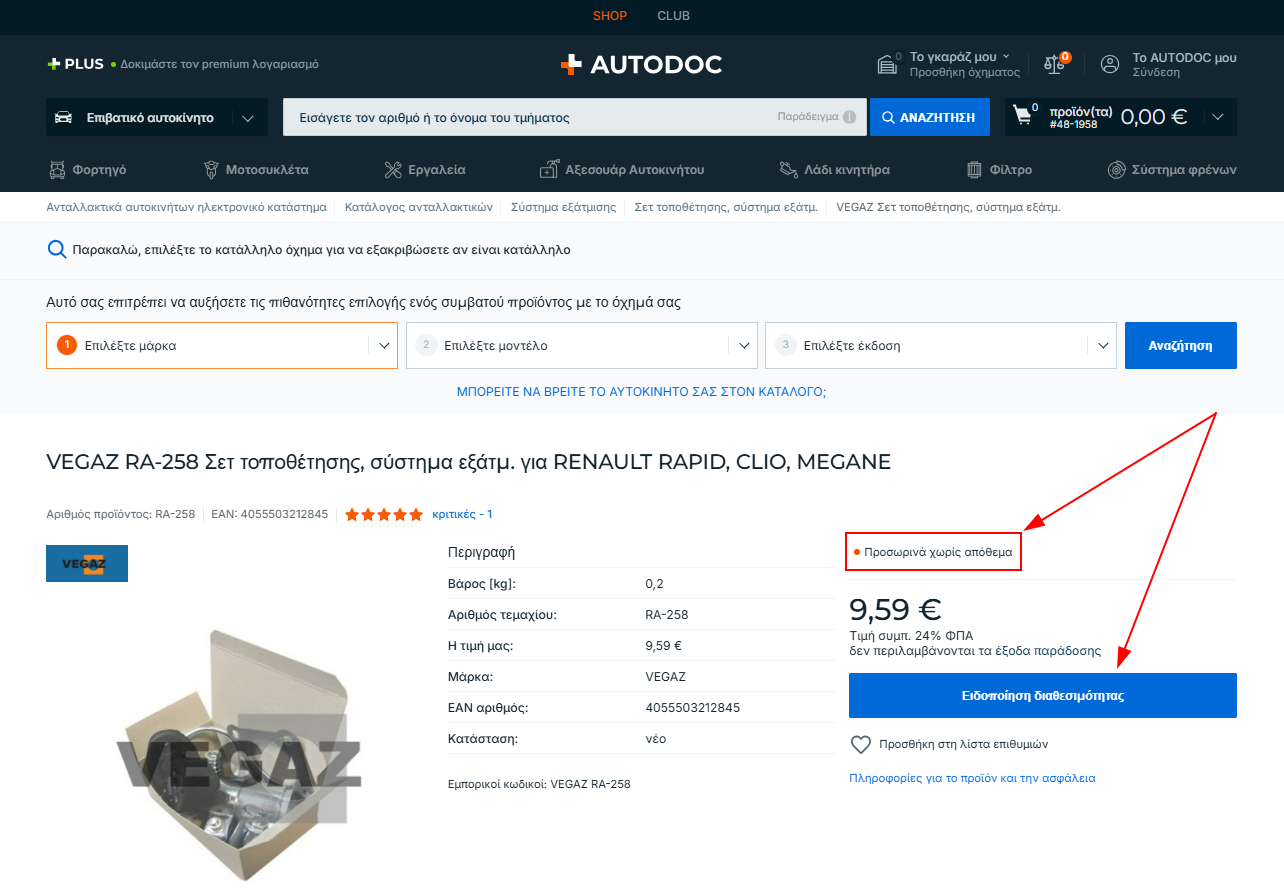
Task: Click Προσθήκη στη λίστα επιθυμιών link
Action: (x=963, y=745)
